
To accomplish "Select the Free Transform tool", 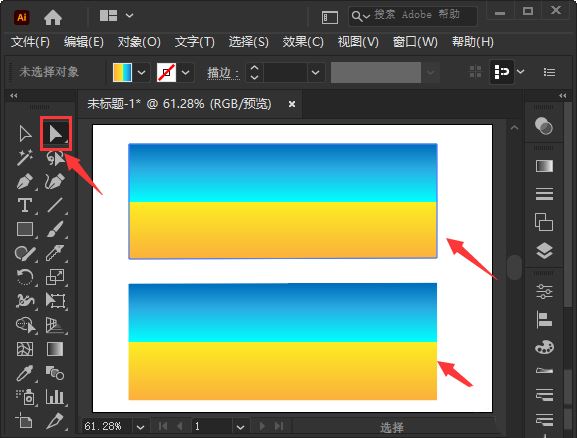I will point(55,301).
